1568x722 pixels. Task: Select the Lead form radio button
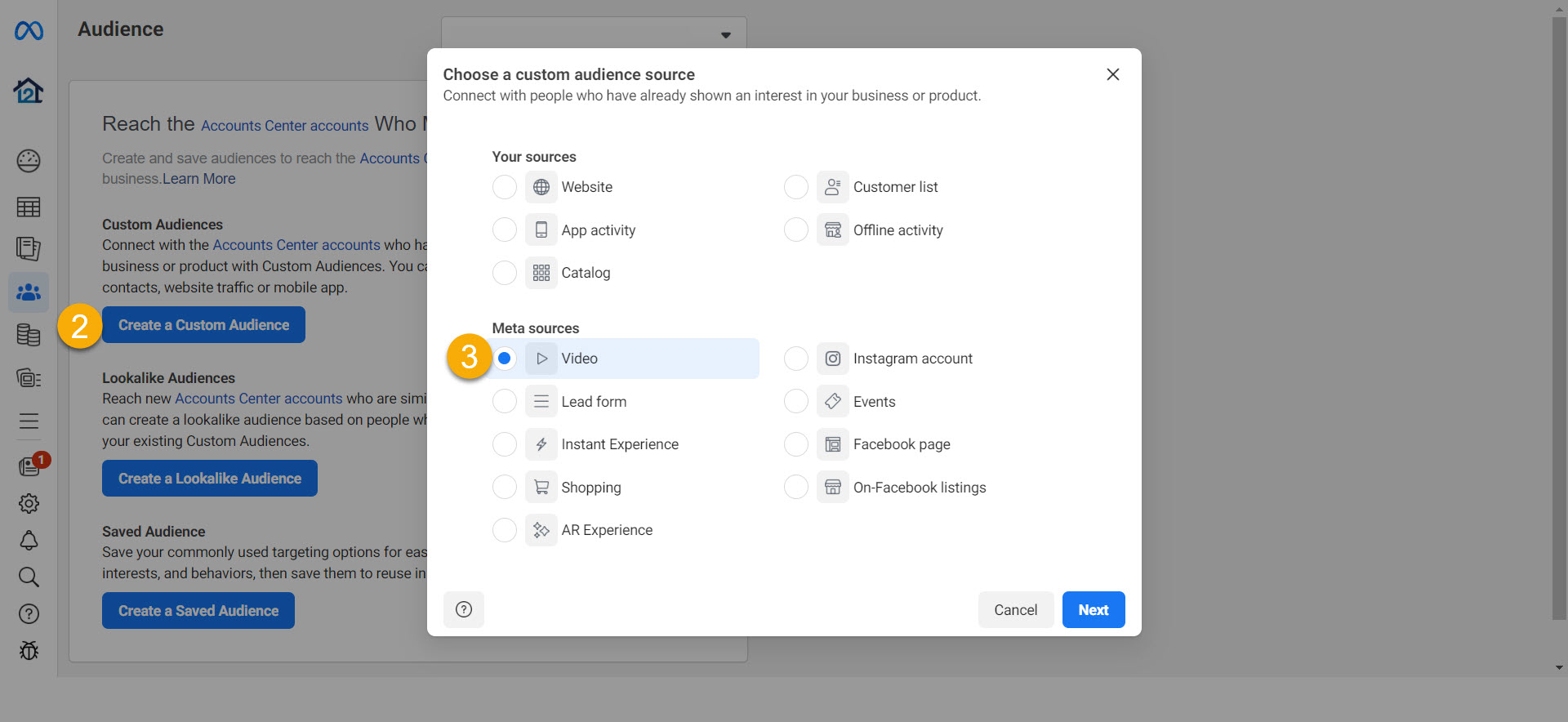coord(505,402)
